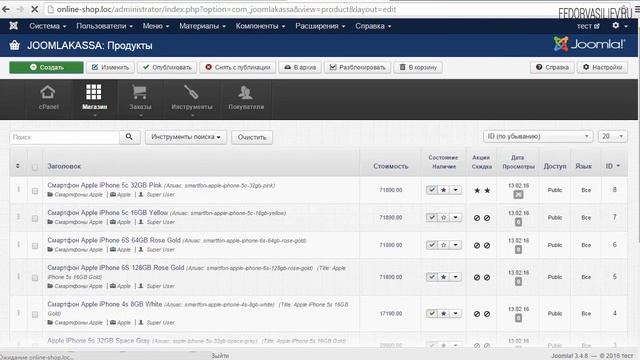640x360 pixels.
Task: Open status actions dropdown for iPhone 5c Yellow
Action: tap(456, 218)
